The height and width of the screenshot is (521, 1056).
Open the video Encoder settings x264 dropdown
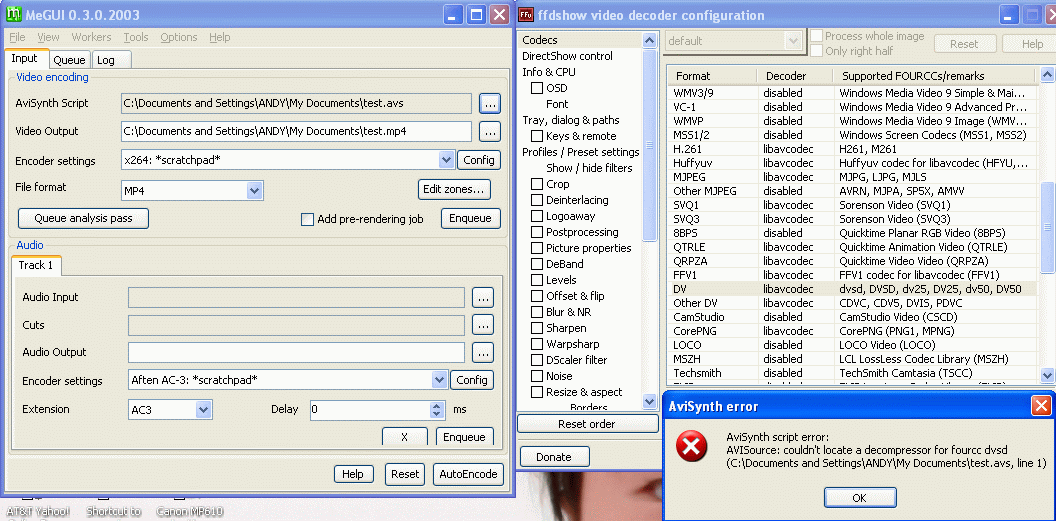coord(446,160)
